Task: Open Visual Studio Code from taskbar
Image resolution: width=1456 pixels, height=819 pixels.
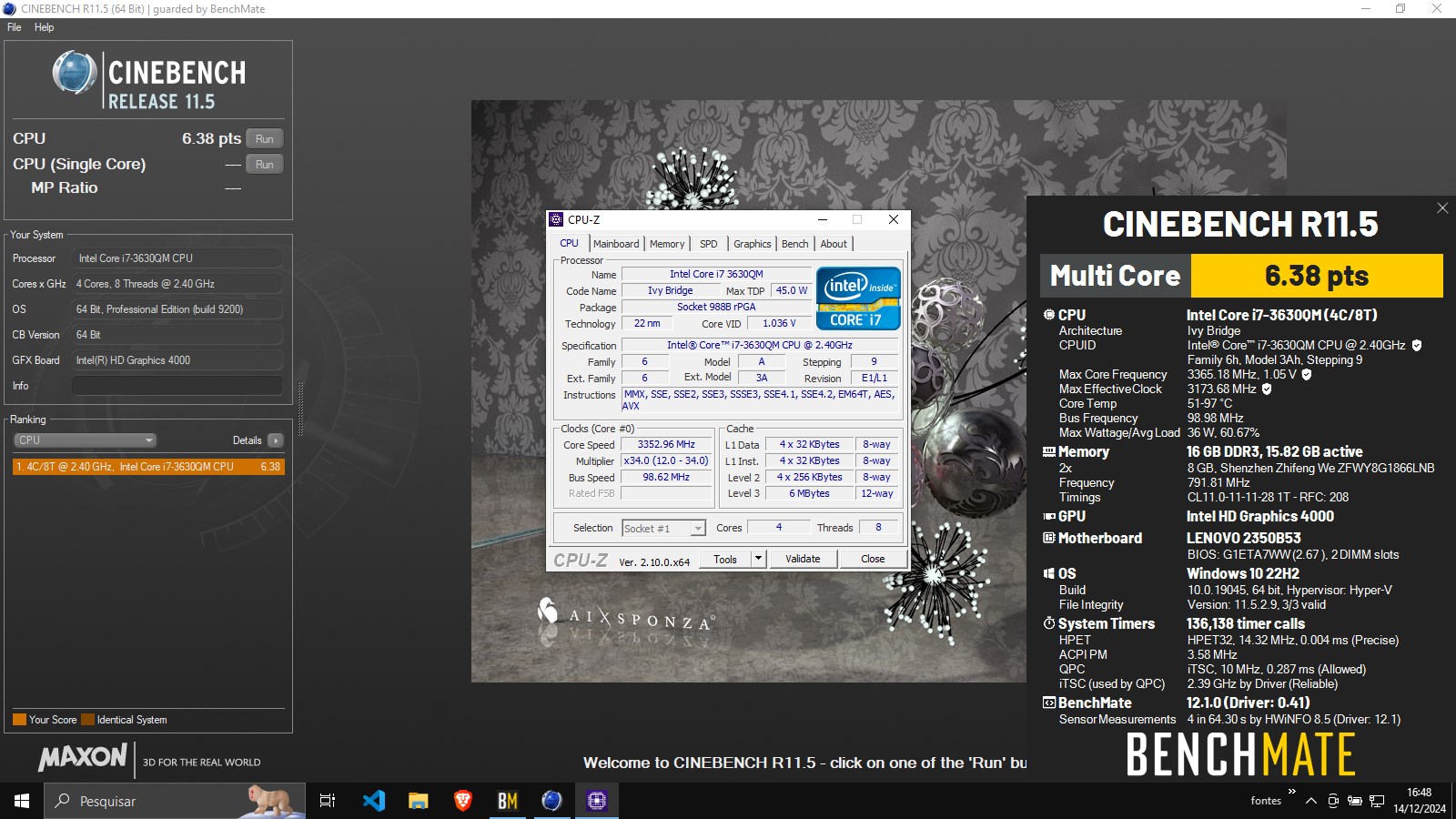Action: (x=373, y=801)
